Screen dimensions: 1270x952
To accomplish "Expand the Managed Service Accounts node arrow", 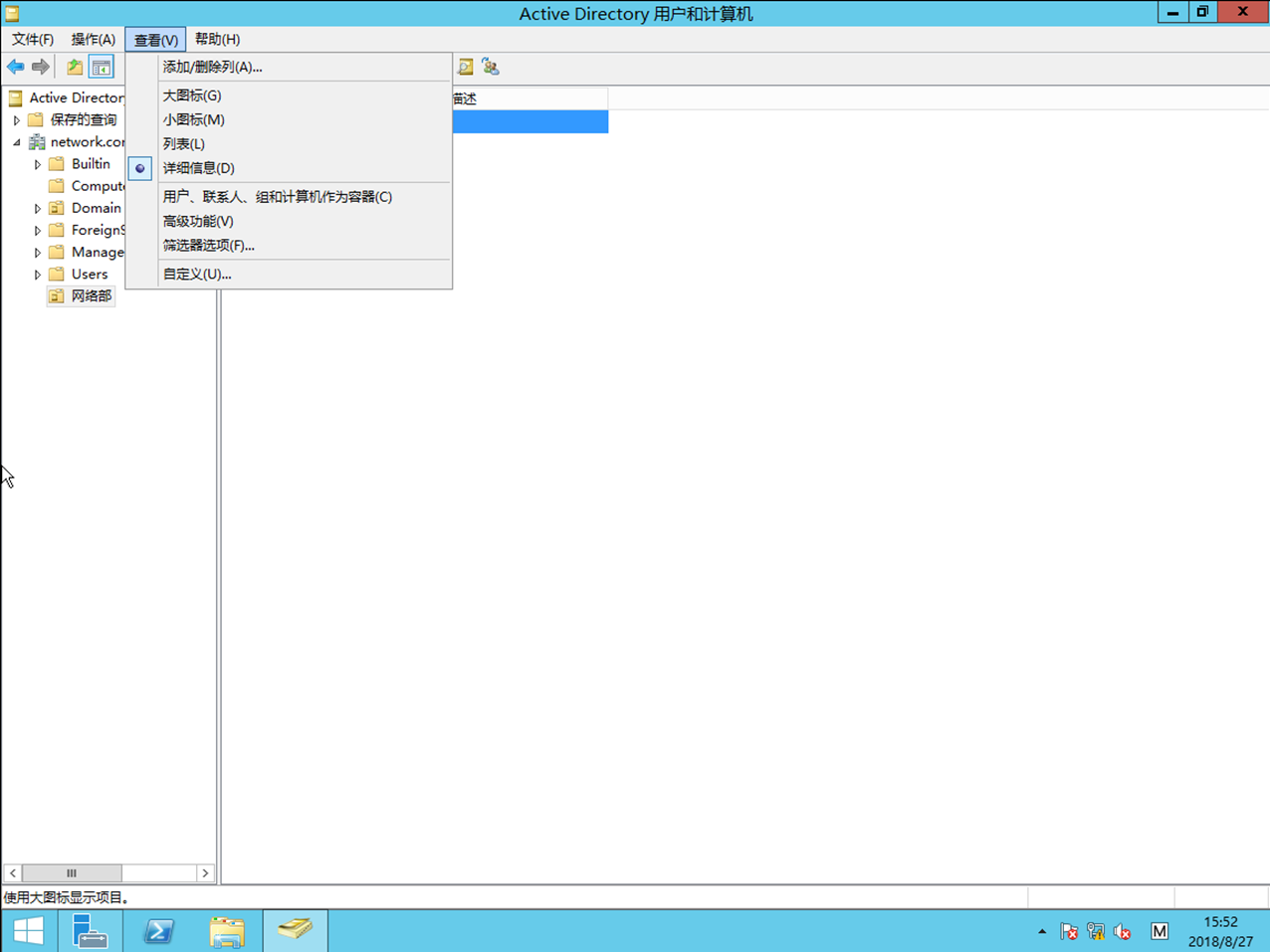I will click(x=38, y=253).
